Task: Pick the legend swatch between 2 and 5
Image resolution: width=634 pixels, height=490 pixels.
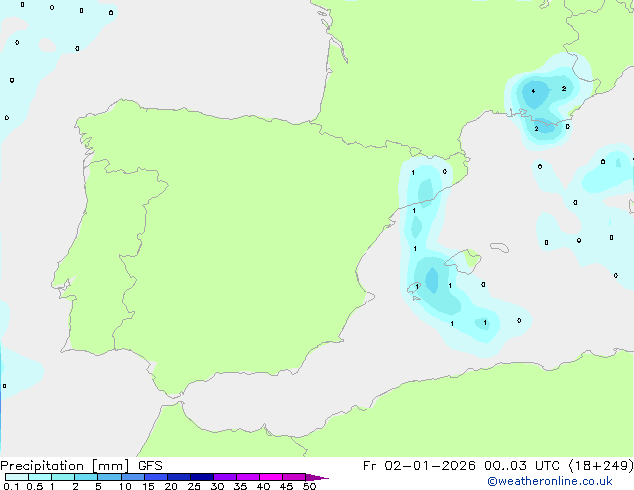Action: click(86, 477)
